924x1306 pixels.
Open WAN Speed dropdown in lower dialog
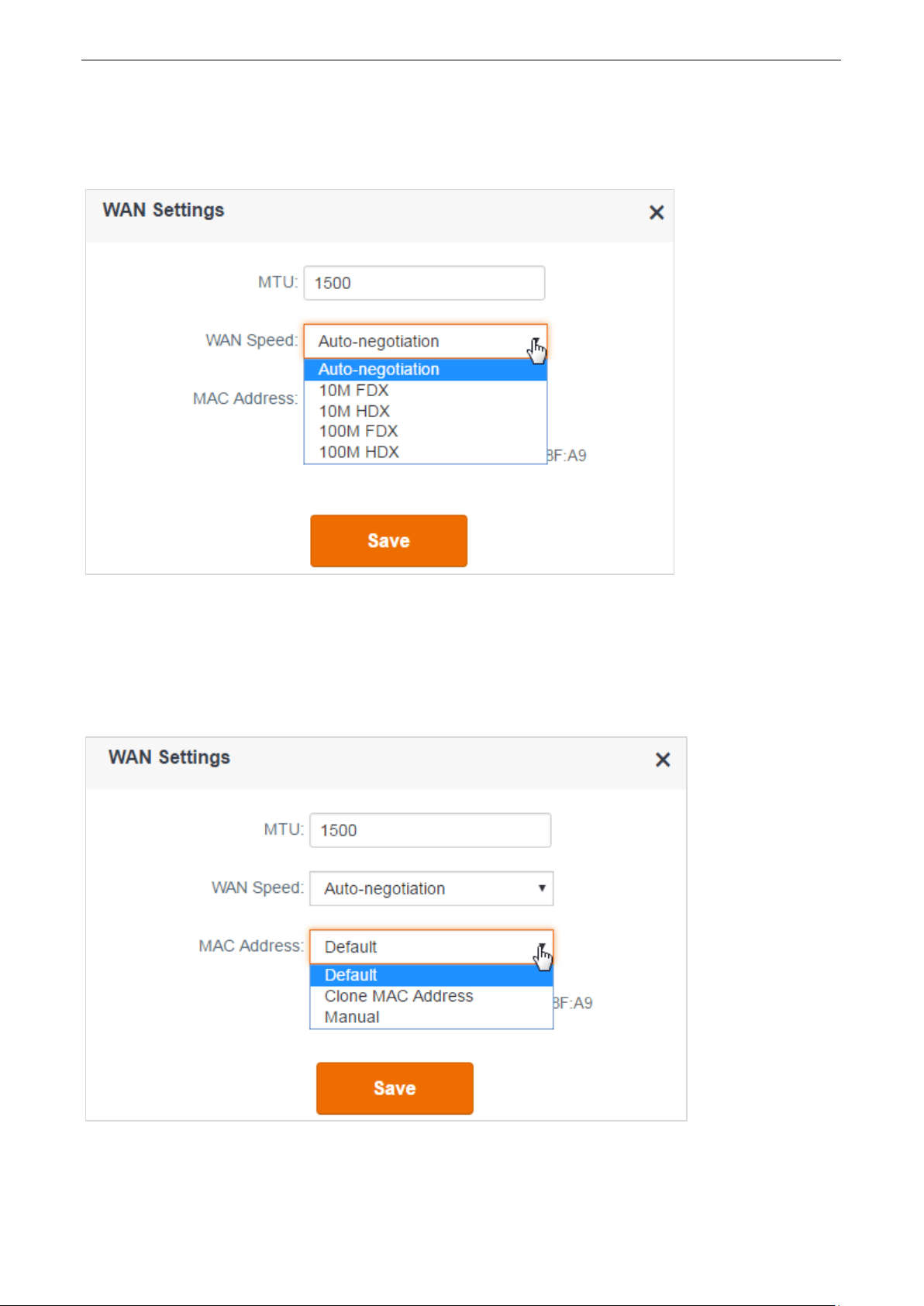432,888
